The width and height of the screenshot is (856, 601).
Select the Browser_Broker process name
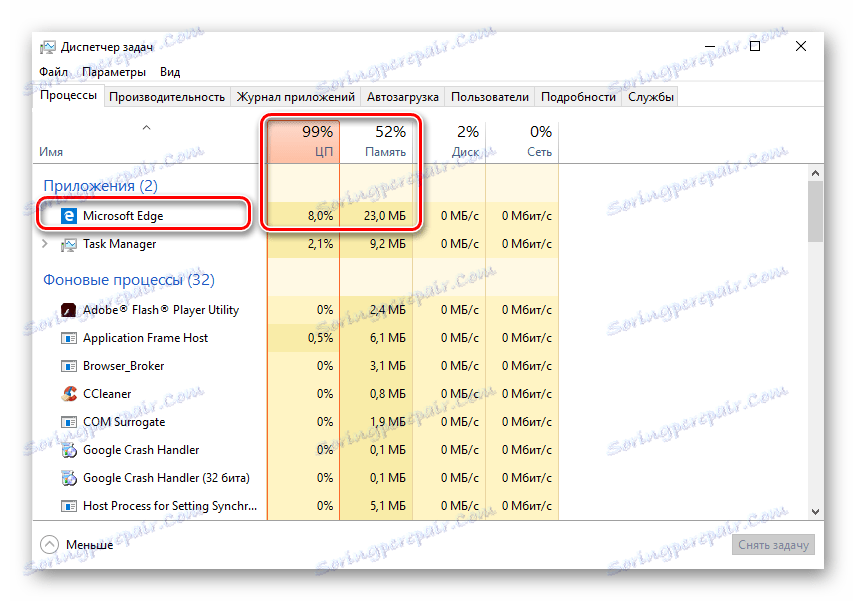pyautogui.click(x=123, y=366)
